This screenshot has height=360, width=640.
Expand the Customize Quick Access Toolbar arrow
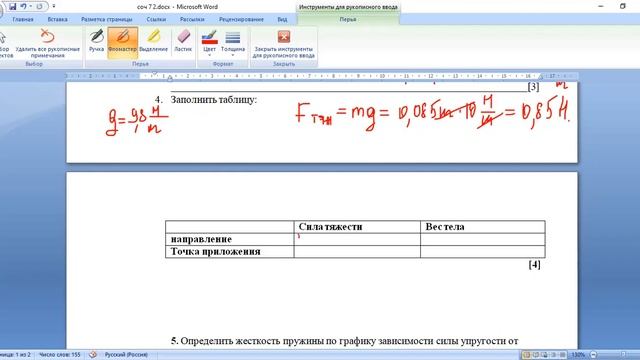tap(54, 7)
